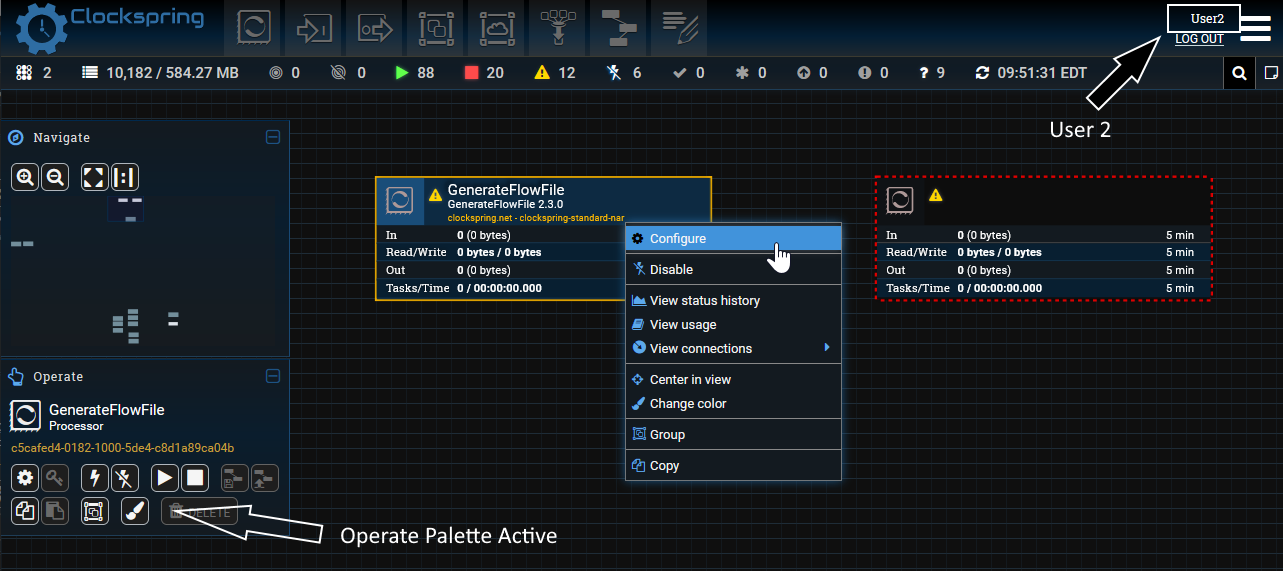The width and height of the screenshot is (1283, 571).
Task: Select View status history menu item
Action: (733, 300)
